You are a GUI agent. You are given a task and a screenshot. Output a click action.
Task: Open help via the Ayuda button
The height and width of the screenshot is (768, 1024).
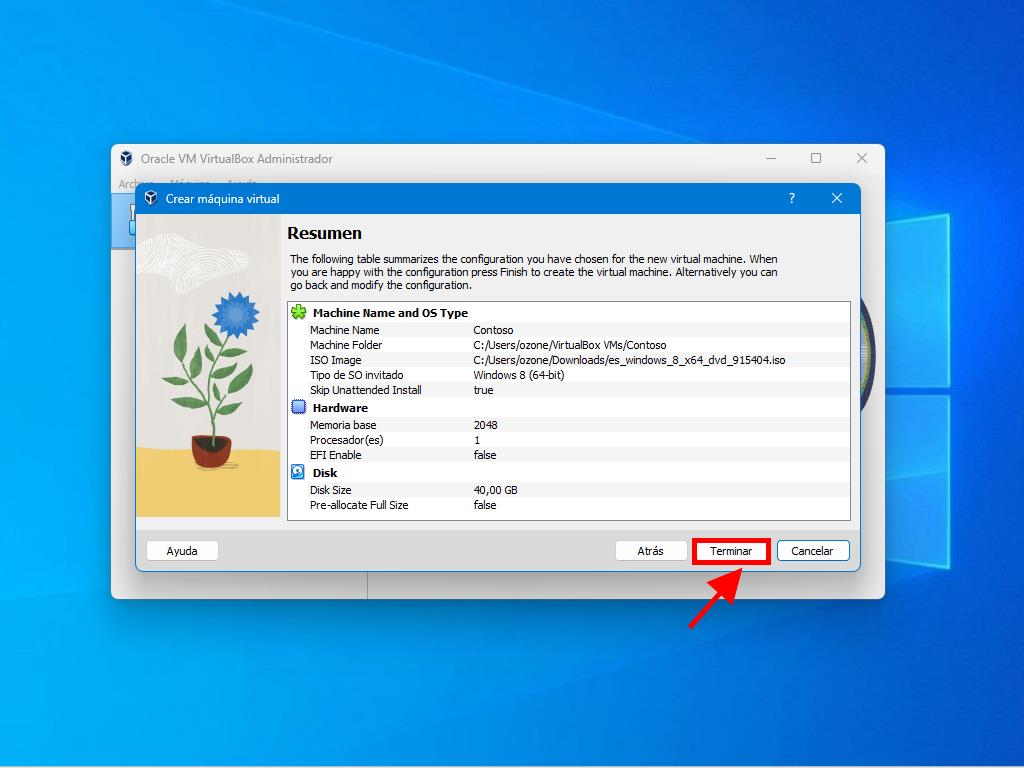click(182, 551)
